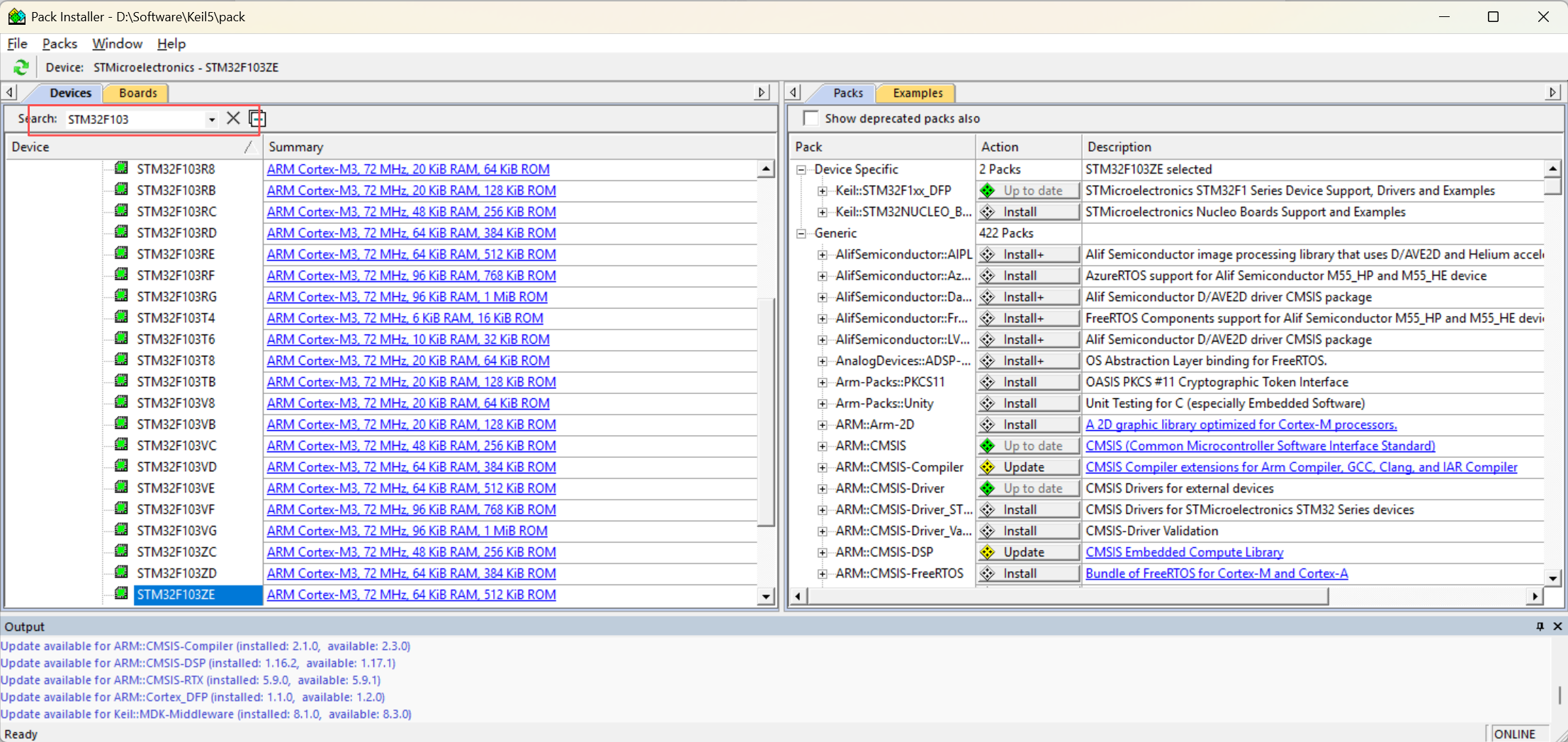Click the chip icon for STM32F103T8

[x=122, y=359]
